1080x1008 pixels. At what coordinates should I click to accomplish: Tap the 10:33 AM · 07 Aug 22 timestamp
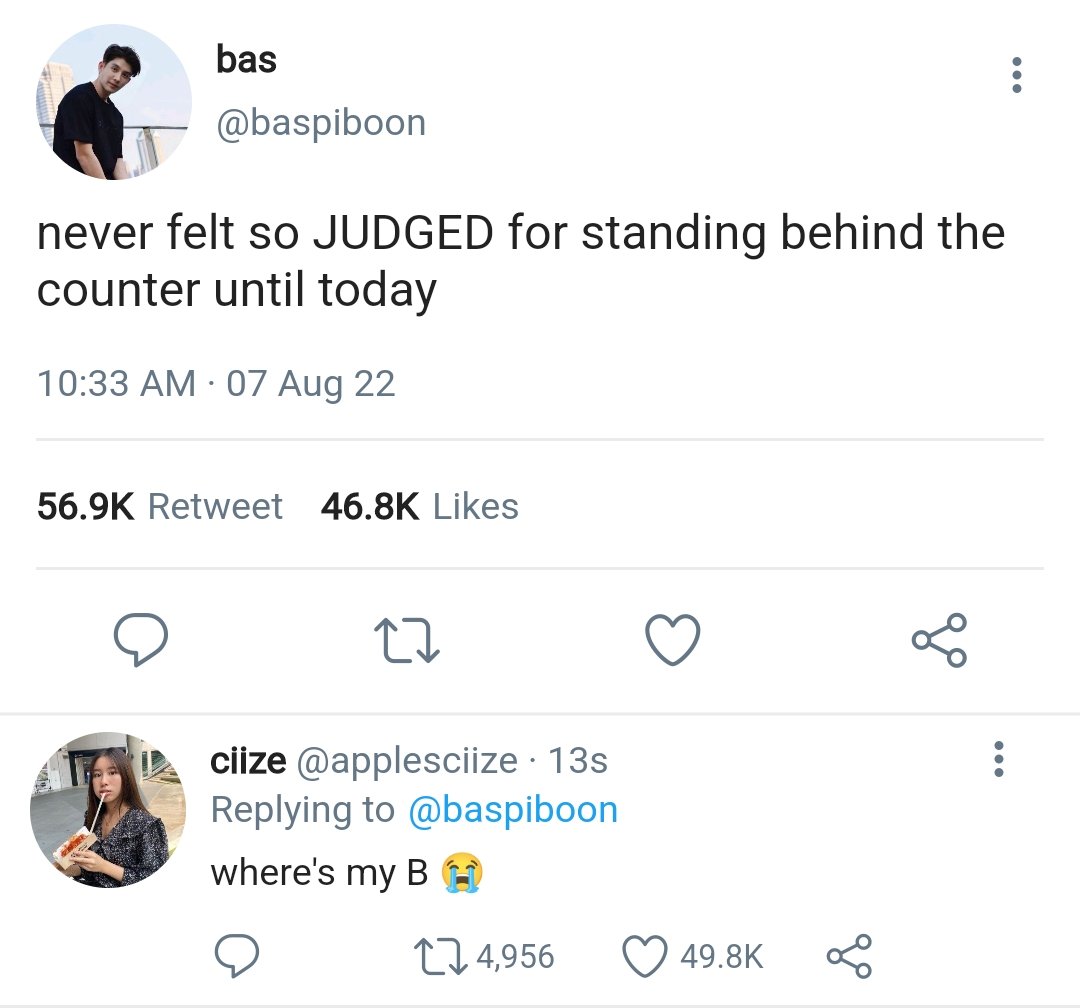(216, 384)
